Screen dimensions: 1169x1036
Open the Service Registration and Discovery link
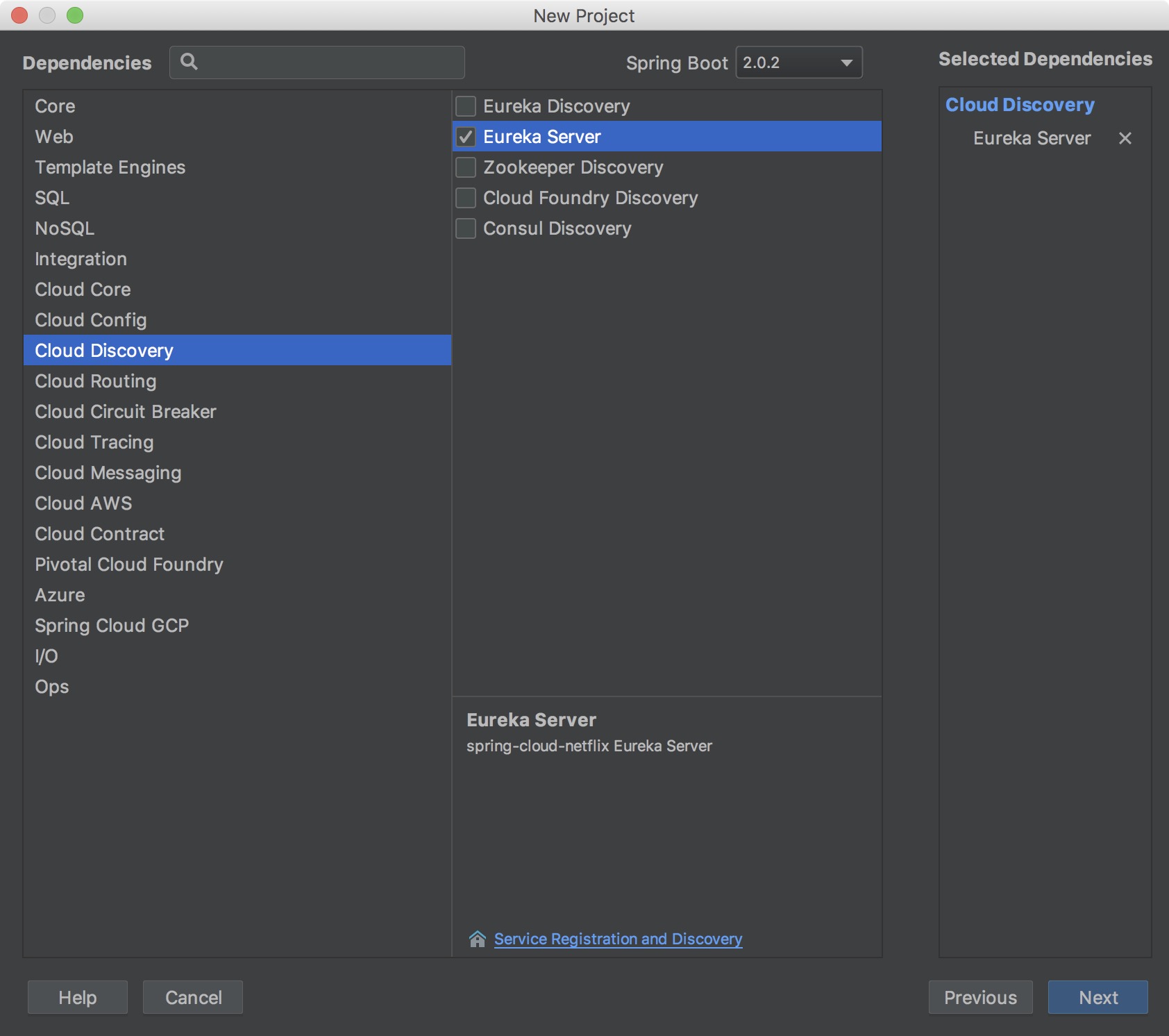[x=618, y=939]
